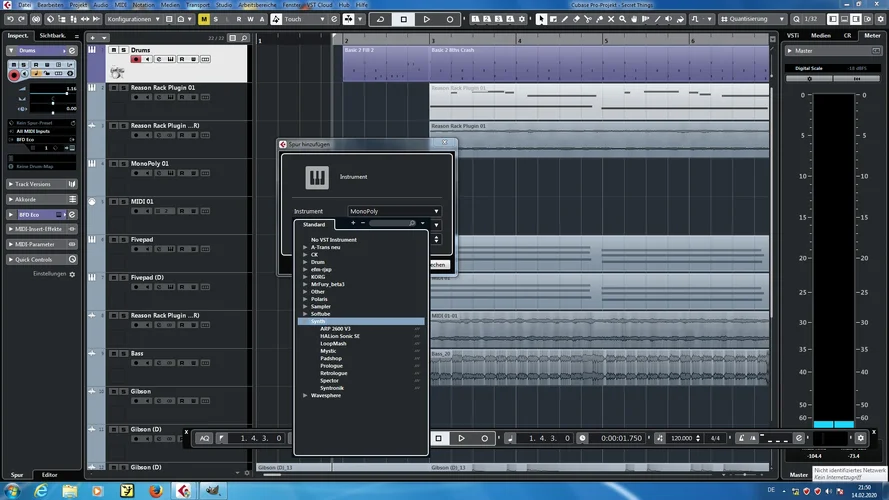Open the Transport menu

click(x=198, y=5)
